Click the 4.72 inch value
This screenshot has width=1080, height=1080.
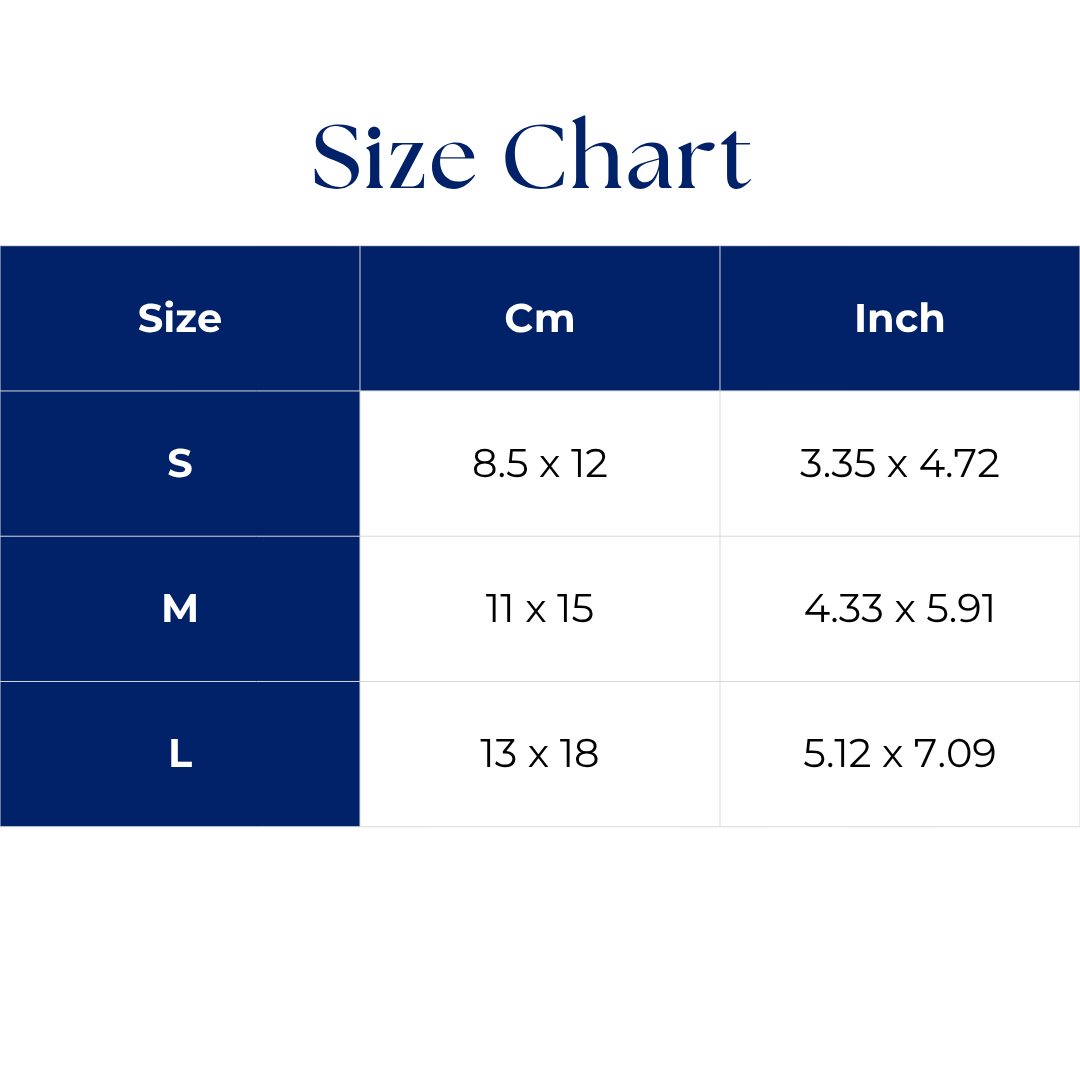(x=960, y=464)
